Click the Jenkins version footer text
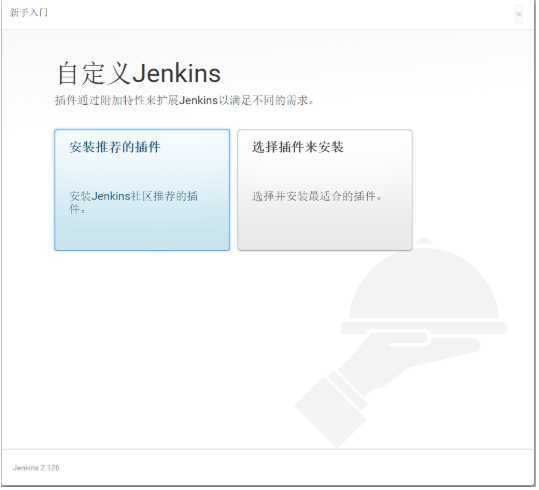 pyautogui.click(x=36, y=469)
